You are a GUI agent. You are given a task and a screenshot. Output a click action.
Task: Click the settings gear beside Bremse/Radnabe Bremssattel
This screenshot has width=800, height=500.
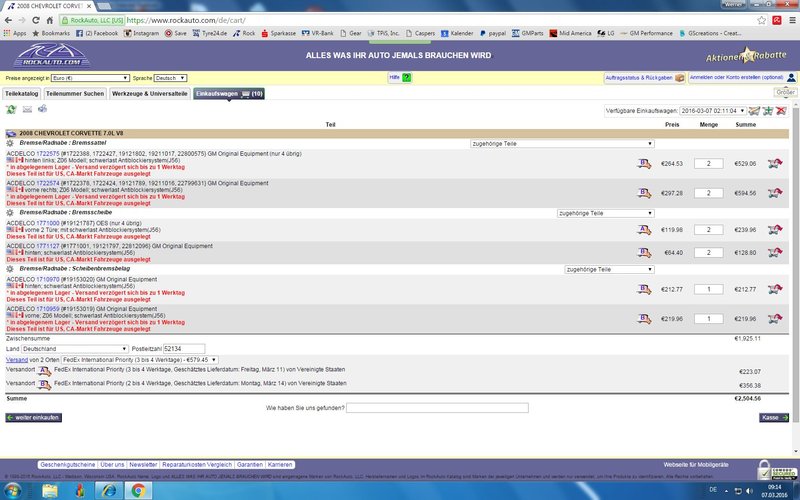[x=10, y=144]
